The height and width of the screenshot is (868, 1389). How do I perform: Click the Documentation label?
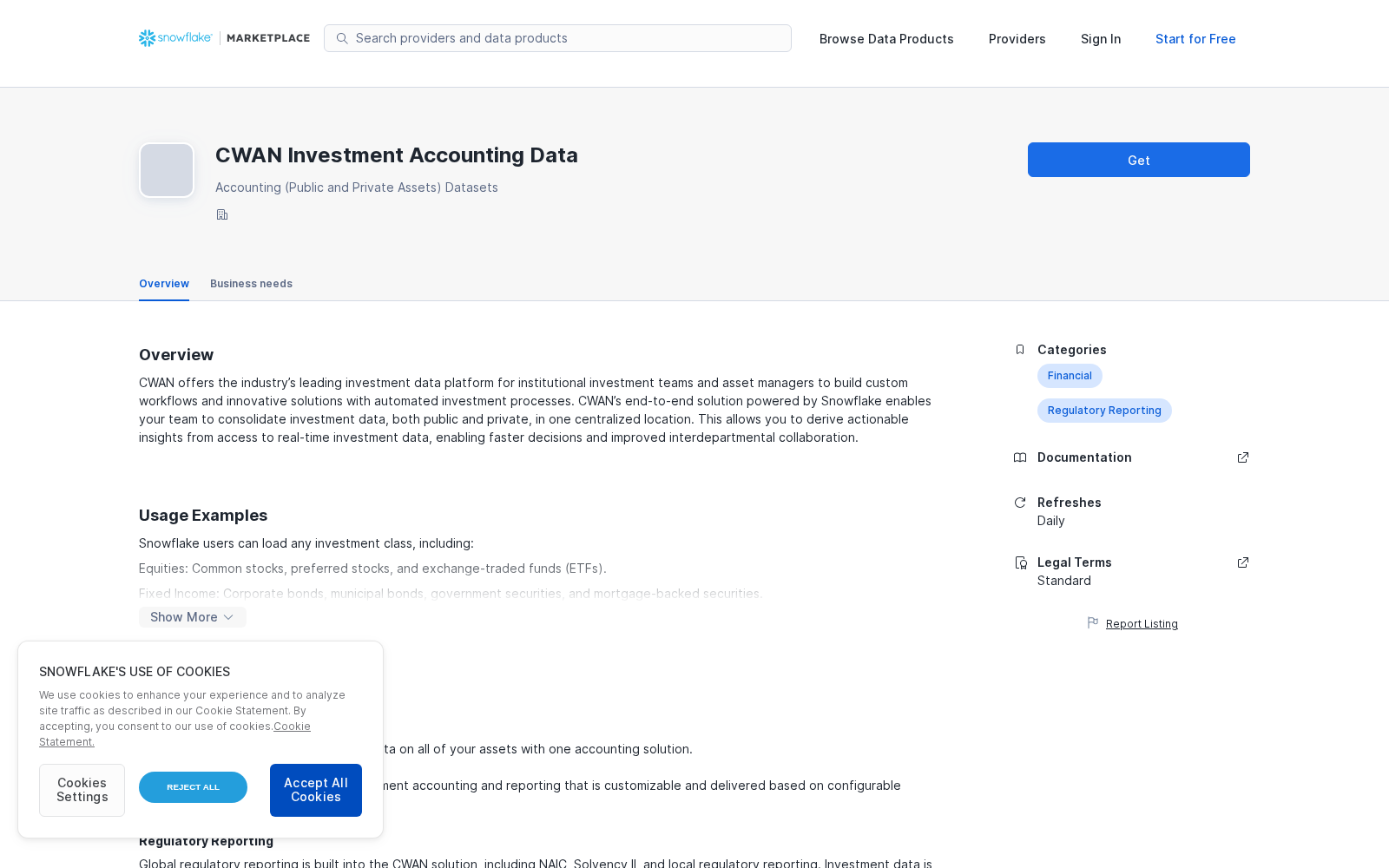point(1084,457)
